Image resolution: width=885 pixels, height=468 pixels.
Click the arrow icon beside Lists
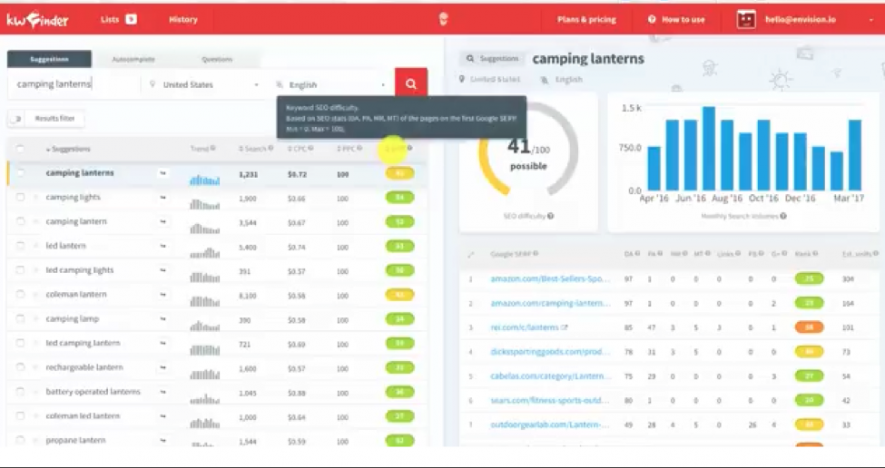pyautogui.click(x=131, y=20)
